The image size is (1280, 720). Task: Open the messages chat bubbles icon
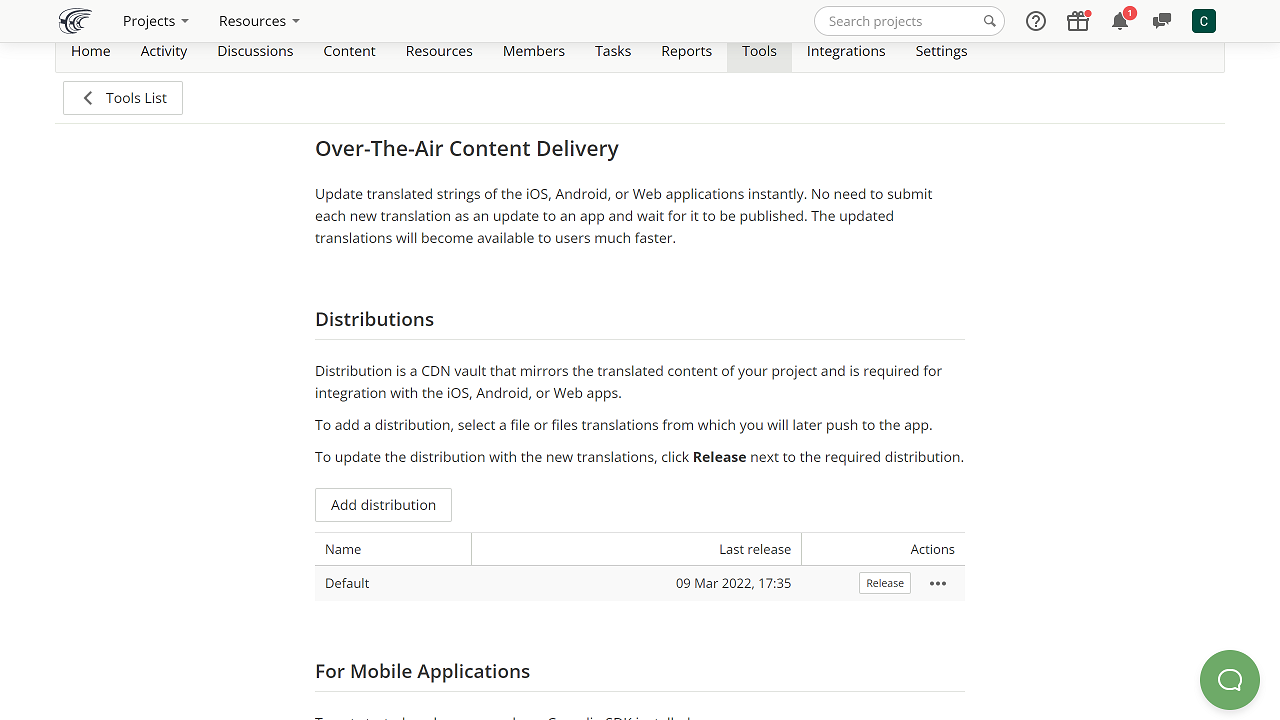coord(1162,21)
